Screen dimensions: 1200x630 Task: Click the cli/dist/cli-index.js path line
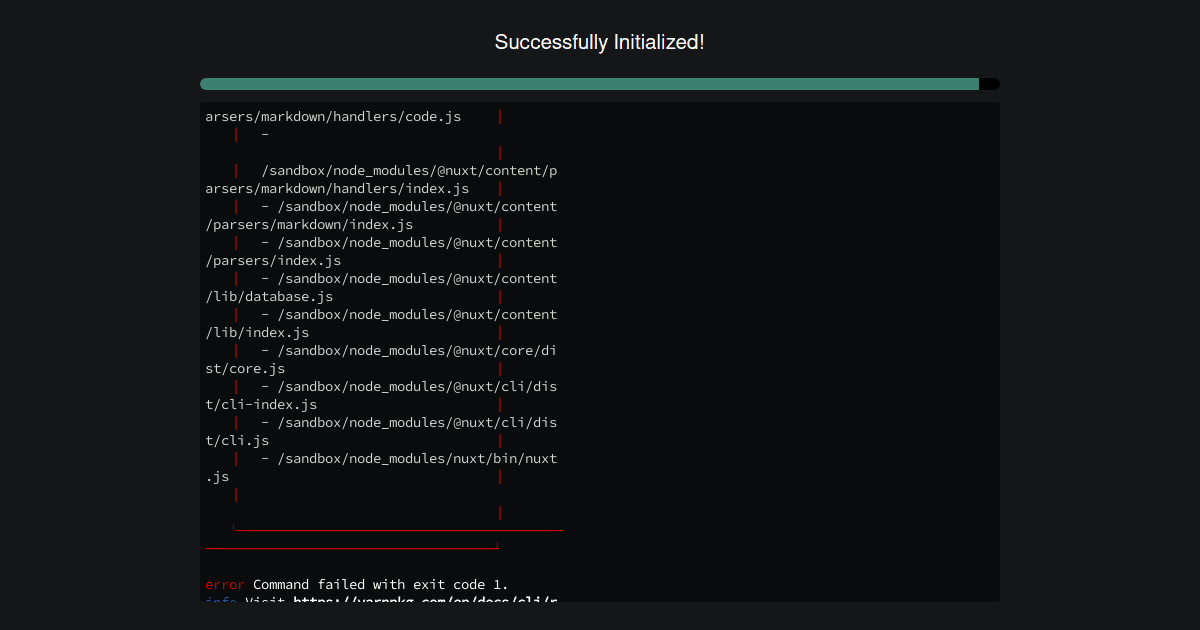tap(380, 395)
